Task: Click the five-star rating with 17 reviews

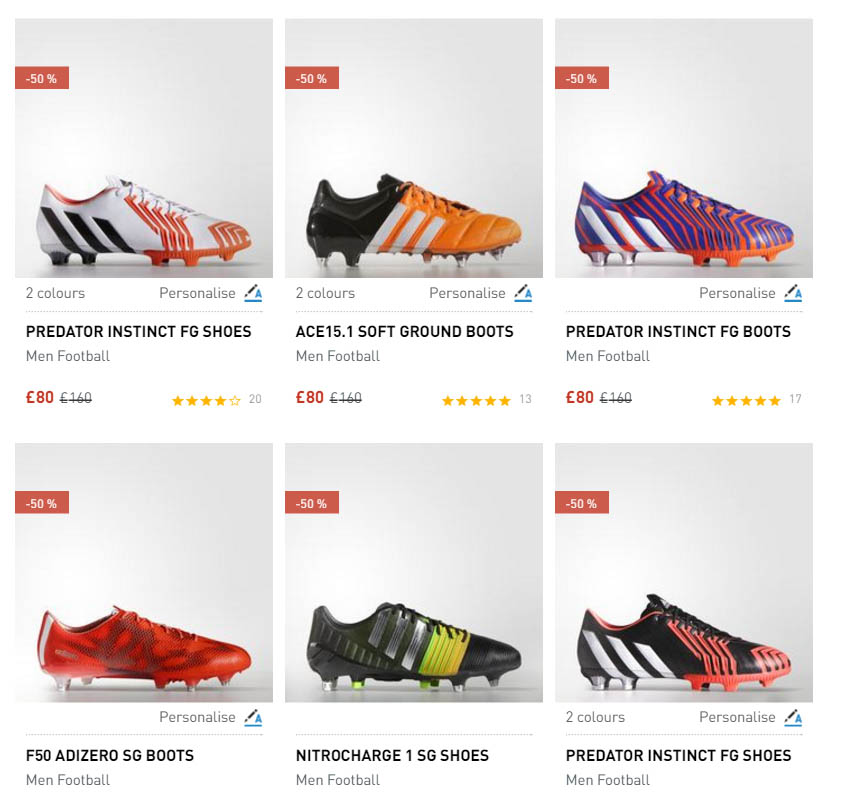Action: (746, 400)
